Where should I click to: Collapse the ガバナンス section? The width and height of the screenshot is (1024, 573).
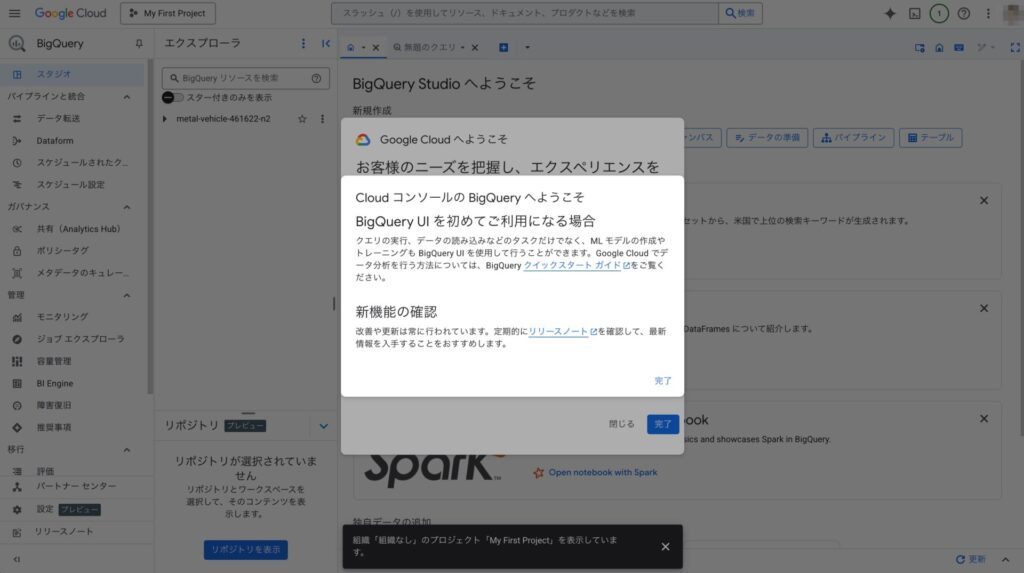[x=127, y=207]
